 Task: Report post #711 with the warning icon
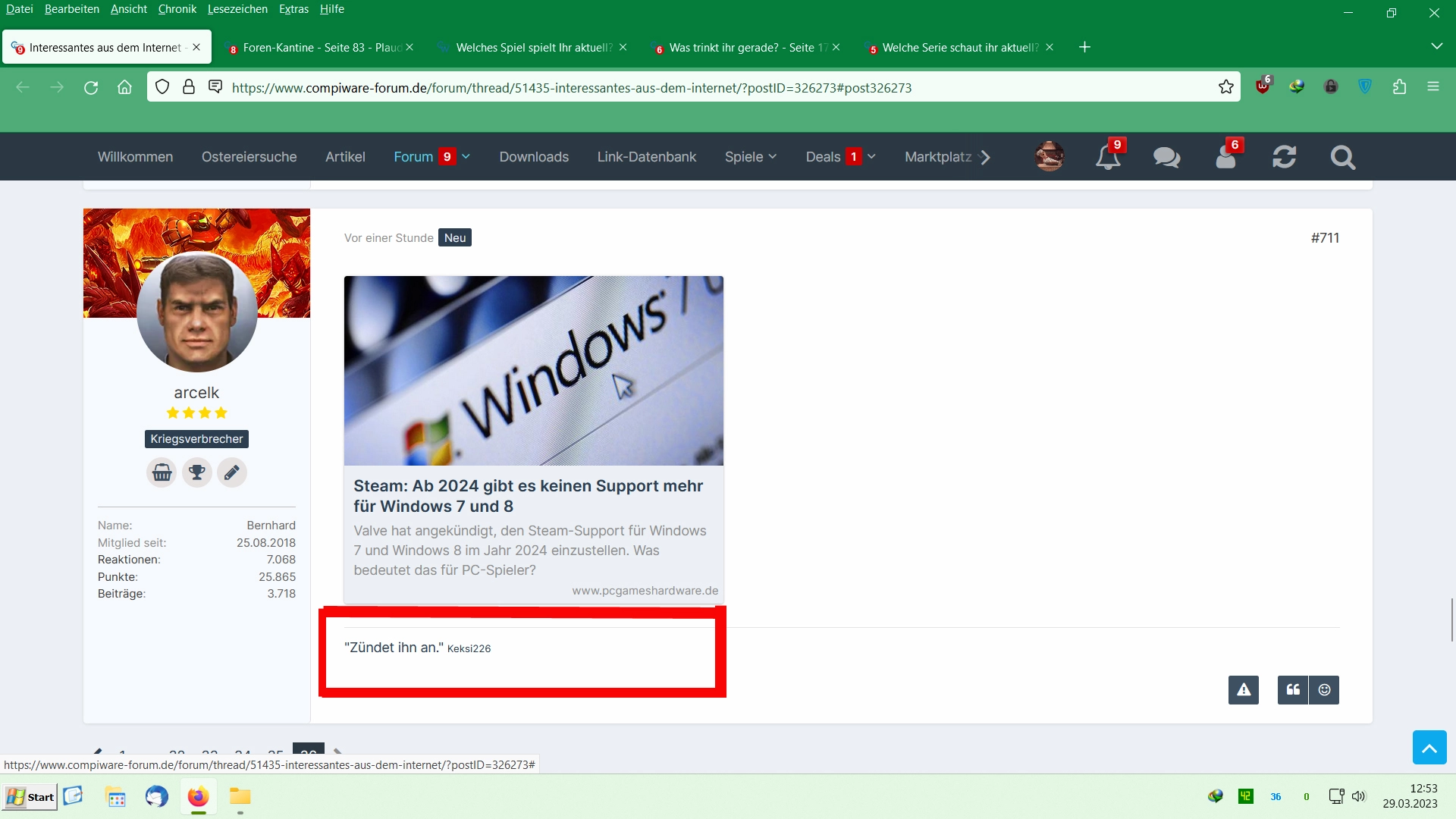[x=1244, y=690]
